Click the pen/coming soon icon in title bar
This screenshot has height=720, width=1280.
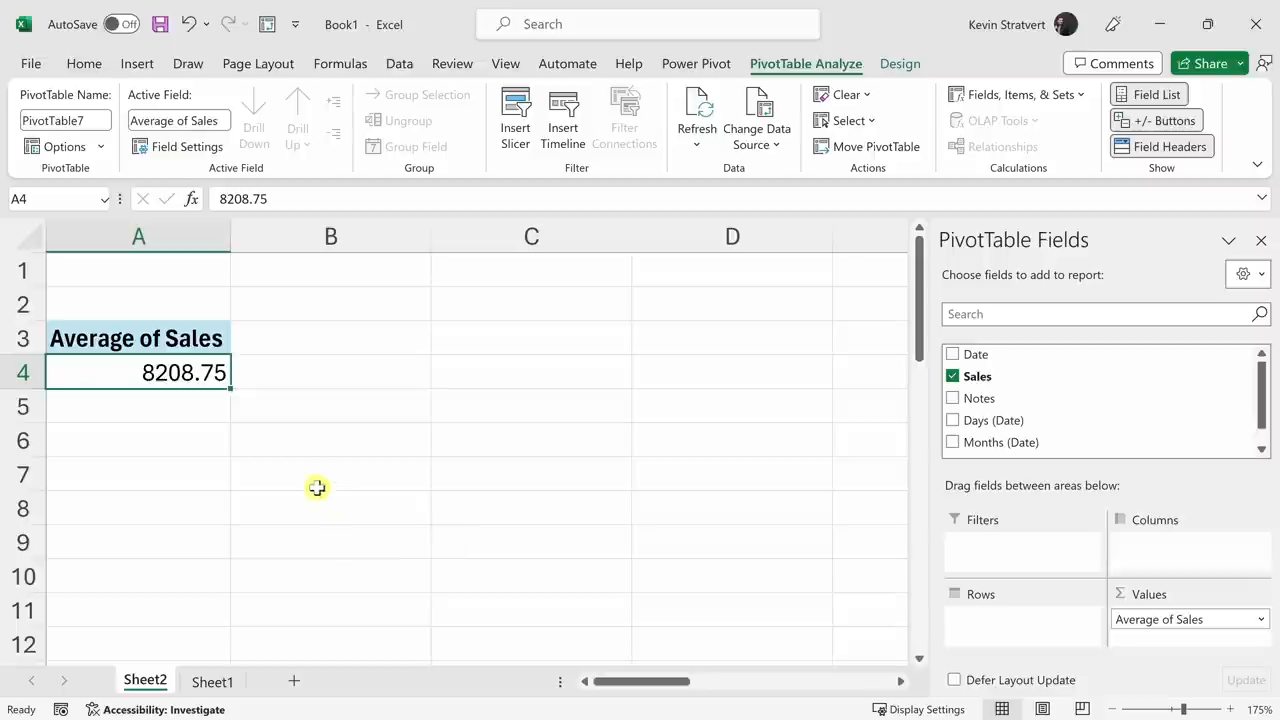click(x=1114, y=24)
